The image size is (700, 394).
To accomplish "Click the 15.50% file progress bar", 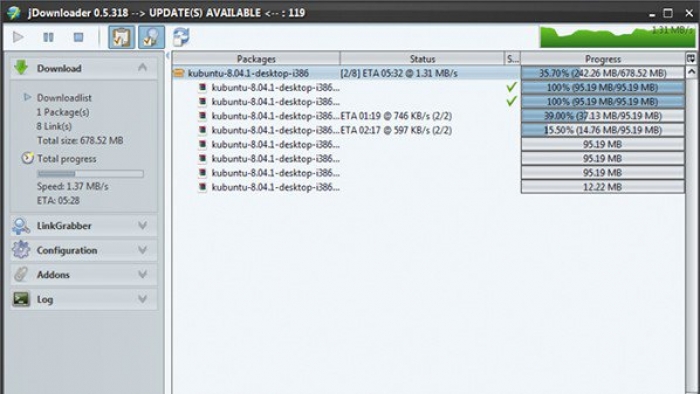I will (603, 130).
